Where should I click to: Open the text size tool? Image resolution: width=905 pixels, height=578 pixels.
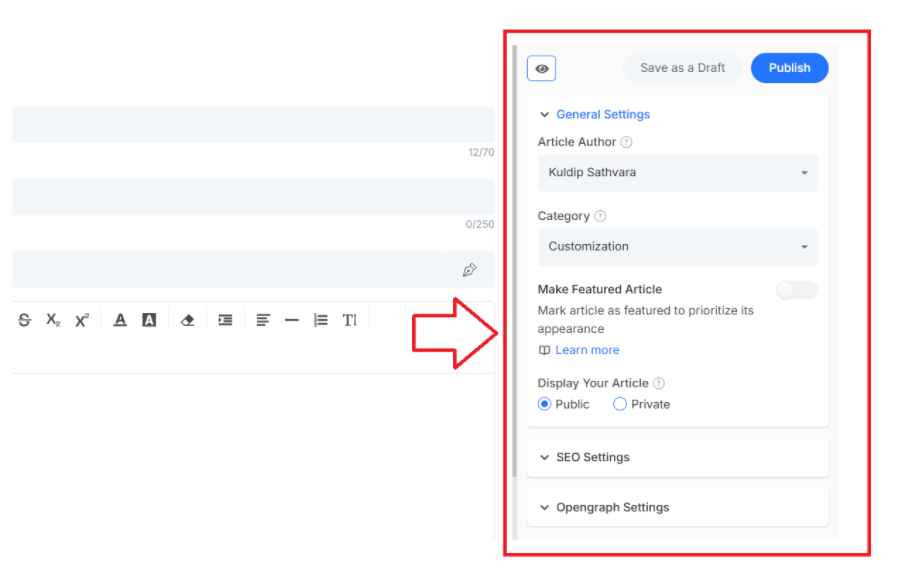[350, 320]
